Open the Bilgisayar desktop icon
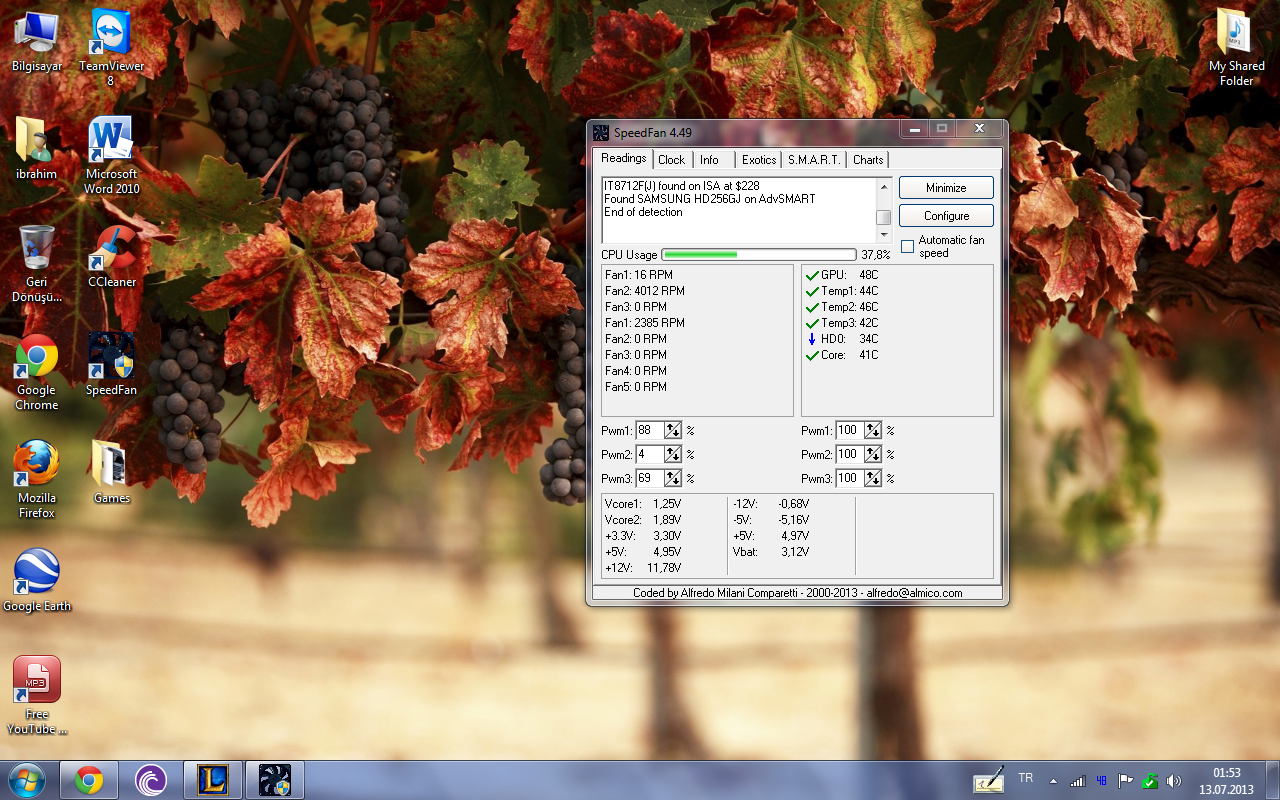 click(37, 41)
